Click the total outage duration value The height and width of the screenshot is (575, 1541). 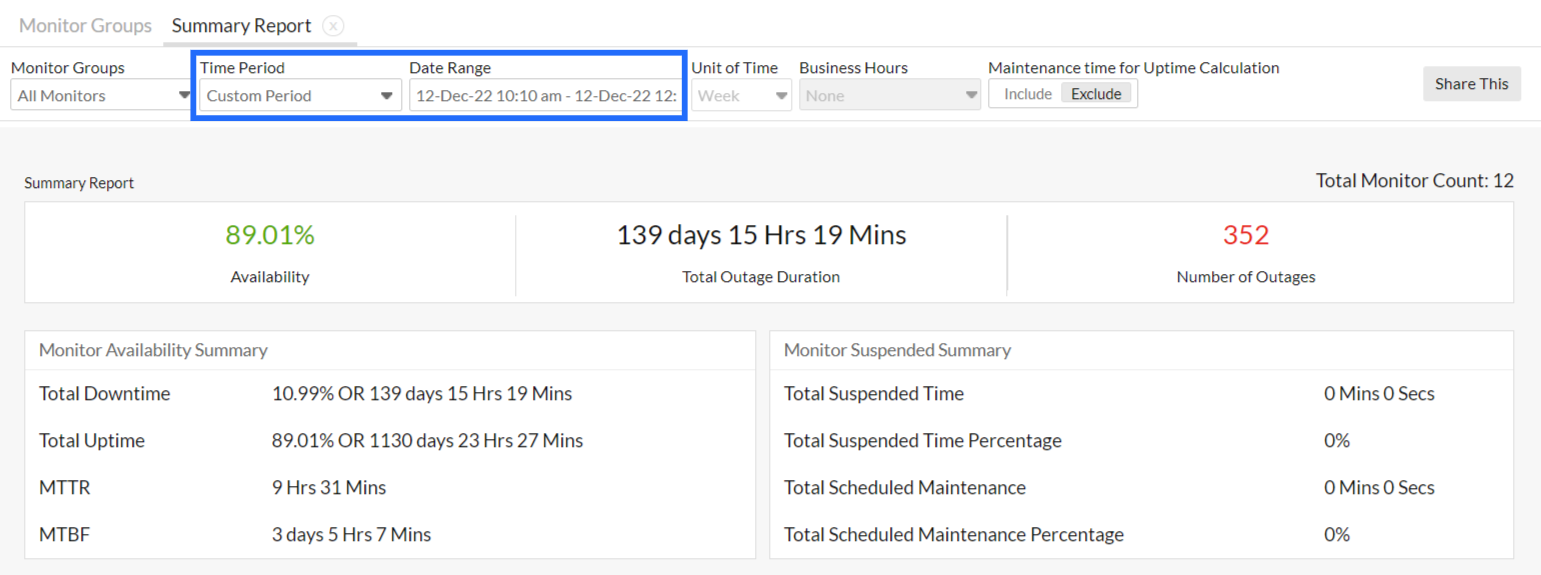click(761, 235)
